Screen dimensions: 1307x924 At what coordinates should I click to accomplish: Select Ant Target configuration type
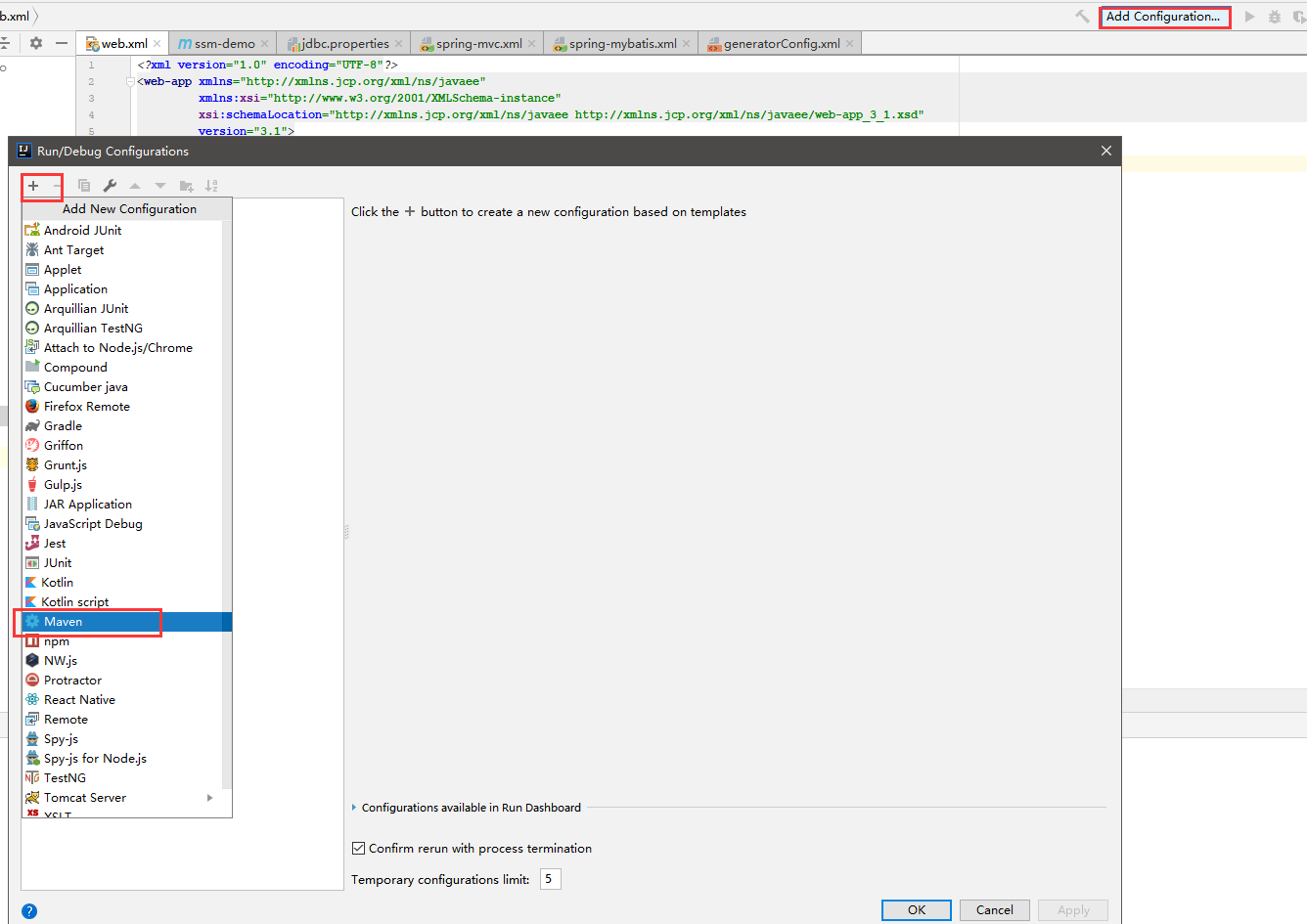click(122, 250)
